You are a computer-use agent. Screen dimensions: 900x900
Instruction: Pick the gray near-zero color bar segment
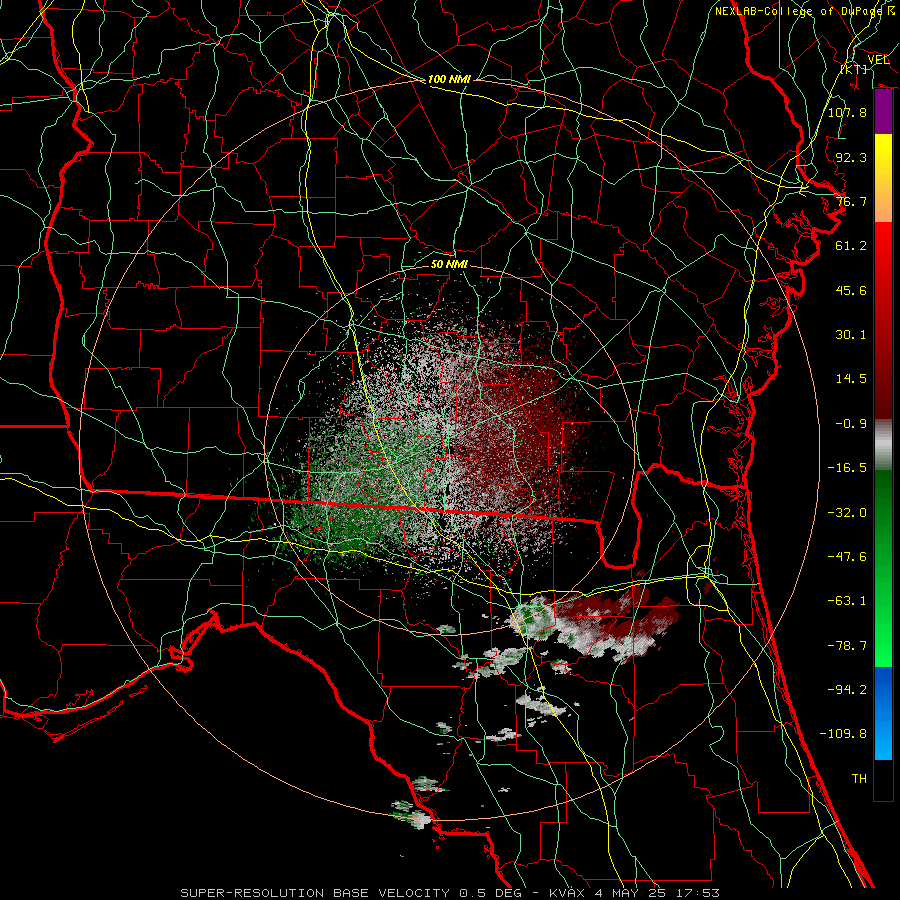(883, 443)
